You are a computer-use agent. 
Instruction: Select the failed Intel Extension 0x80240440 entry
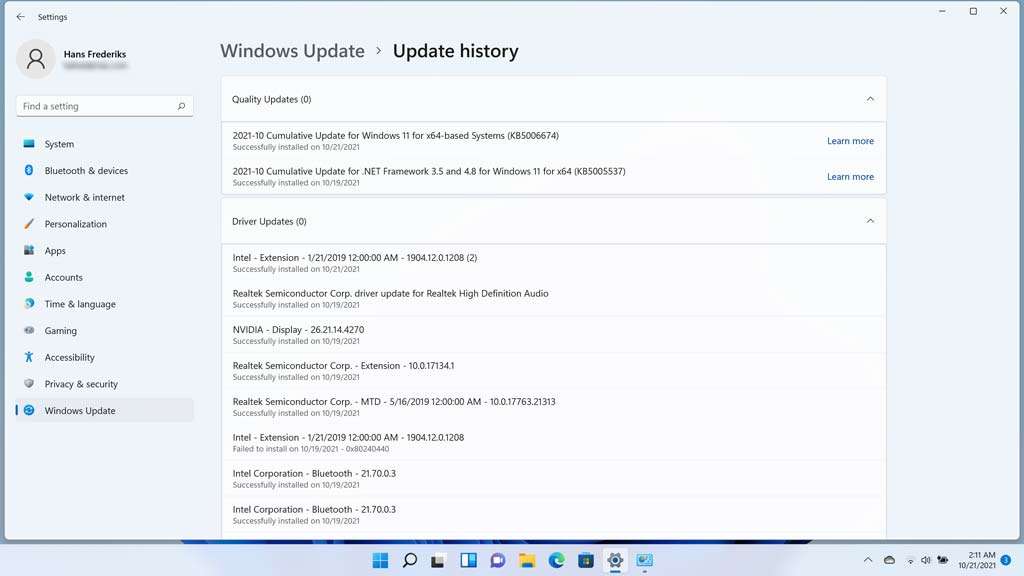tap(553, 442)
